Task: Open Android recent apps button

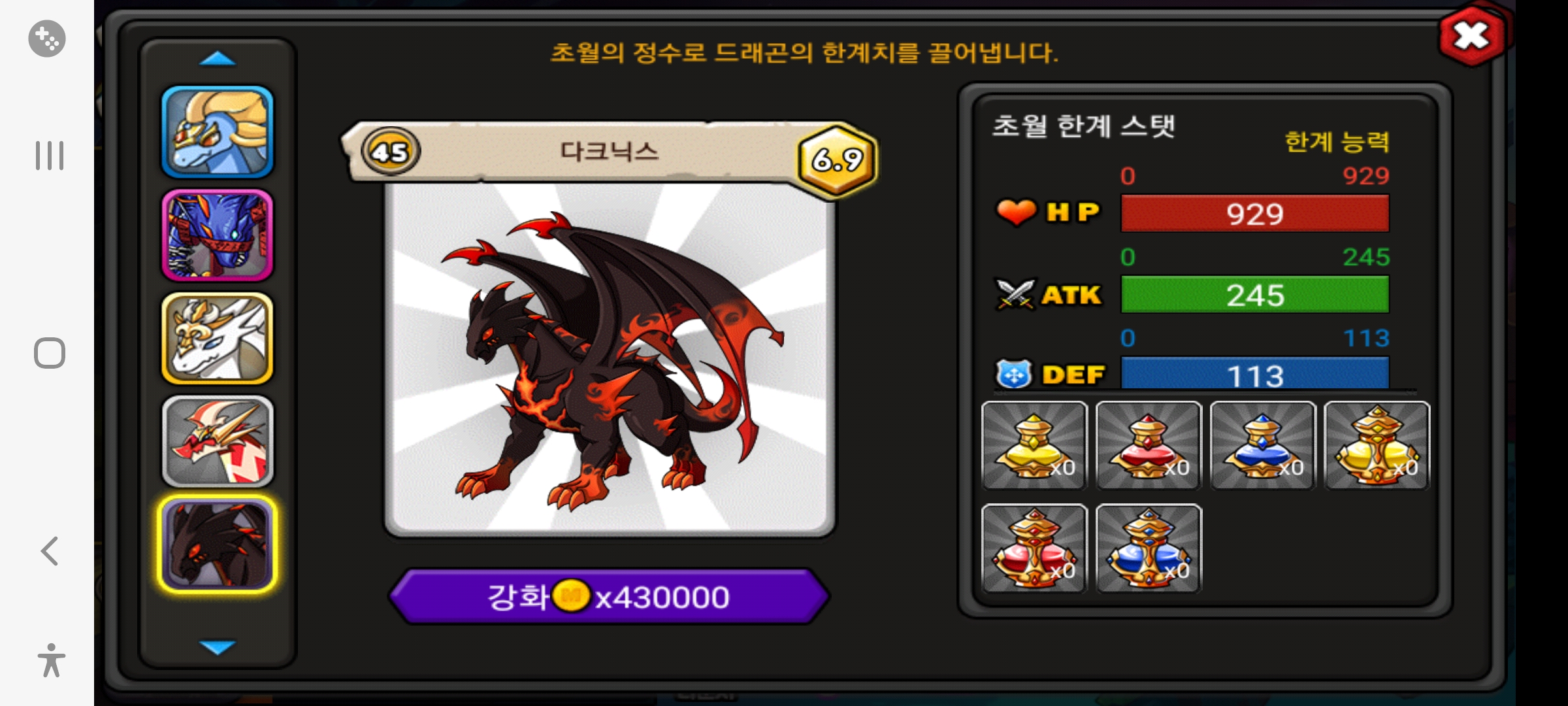Action: pos(50,156)
